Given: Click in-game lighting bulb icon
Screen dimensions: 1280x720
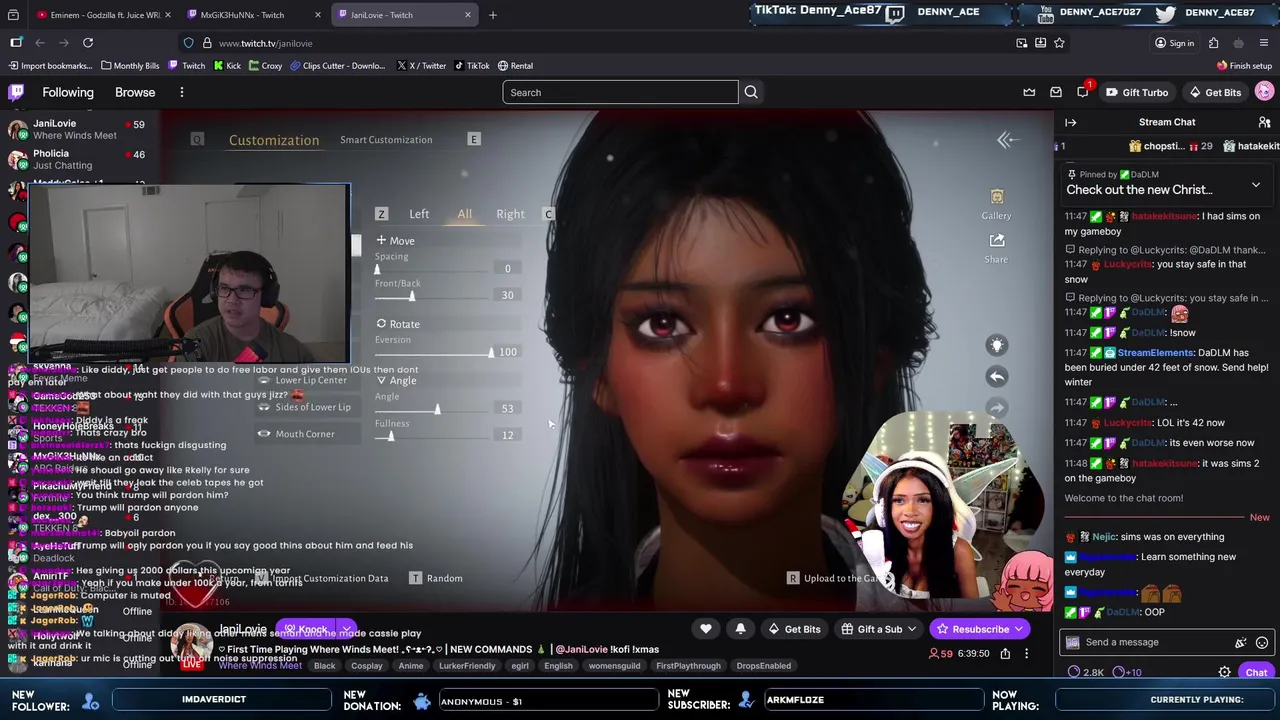Looking at the screenshot, I should point(996,345).
